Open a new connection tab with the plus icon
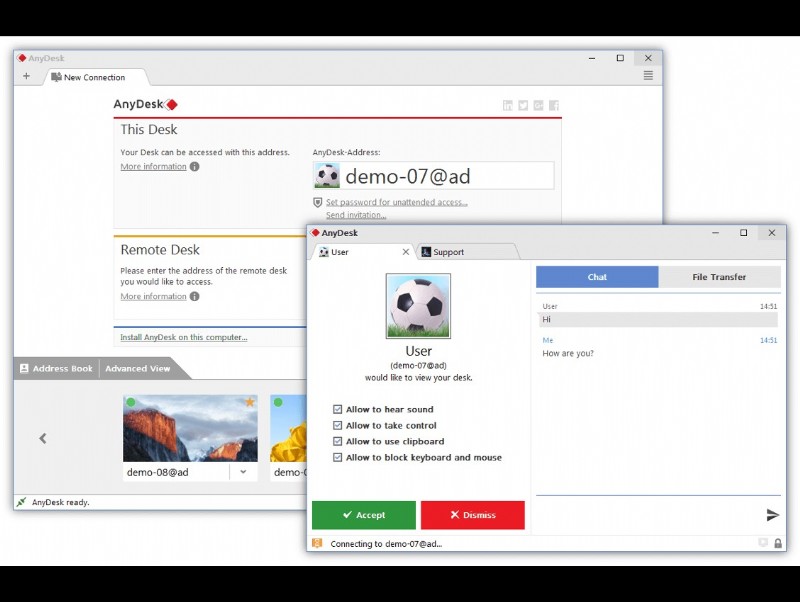Screen dimensions: 800x602 (27, 76)
